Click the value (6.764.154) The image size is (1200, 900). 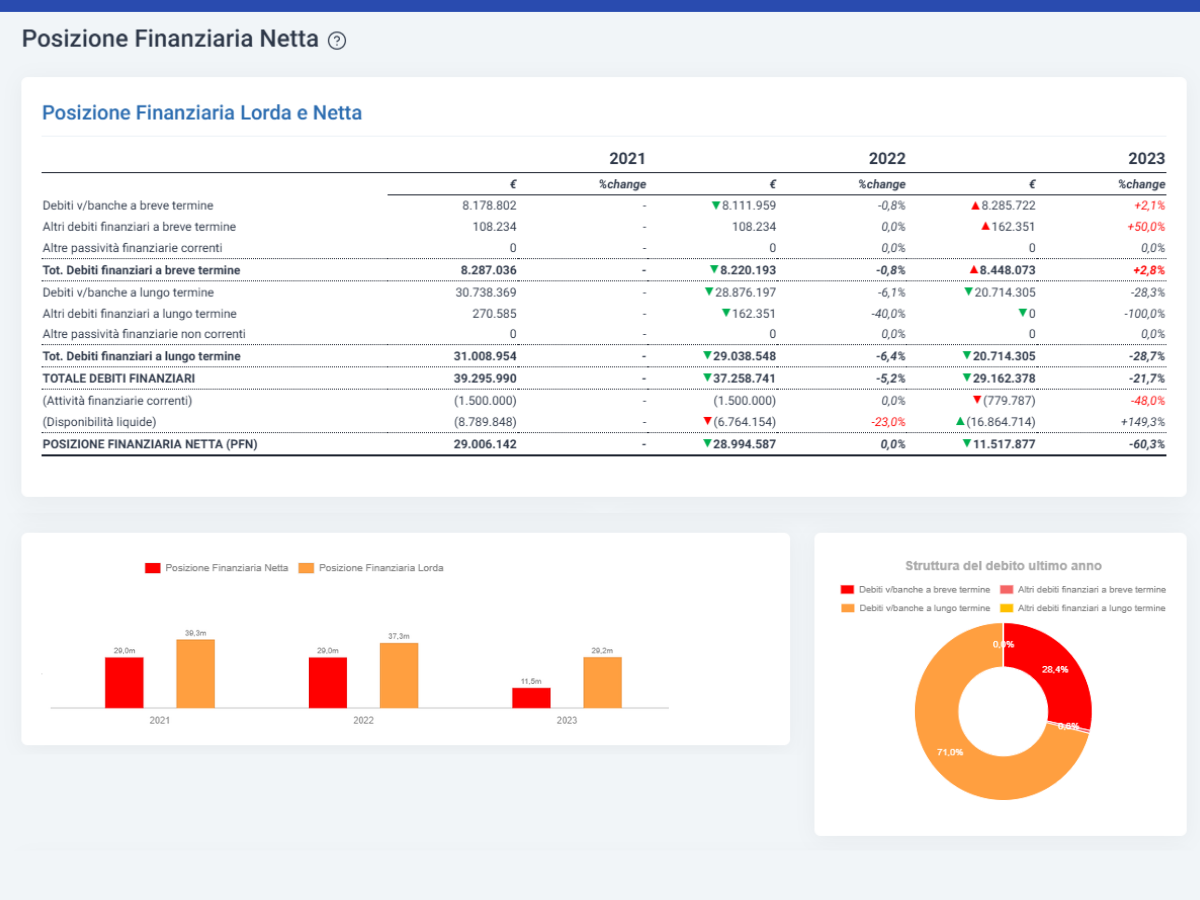click(745, 422)
